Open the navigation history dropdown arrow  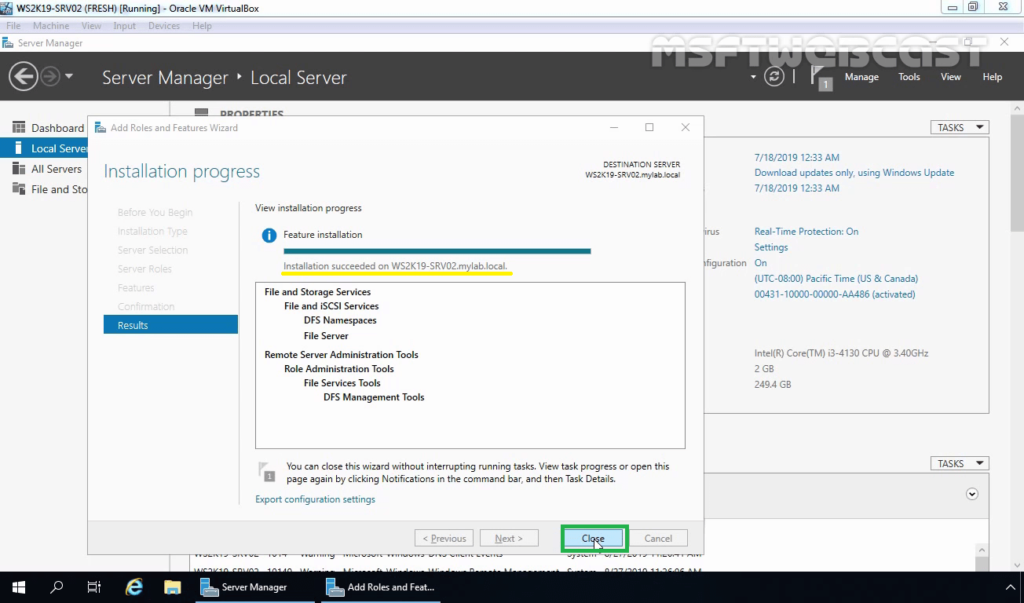tap(69, 76)
